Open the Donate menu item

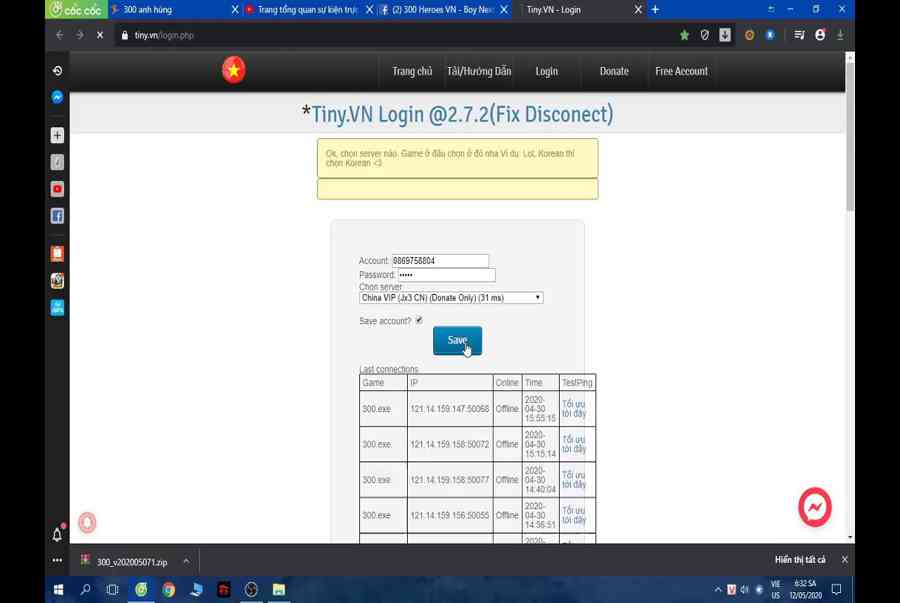click(x=614, y=71)
